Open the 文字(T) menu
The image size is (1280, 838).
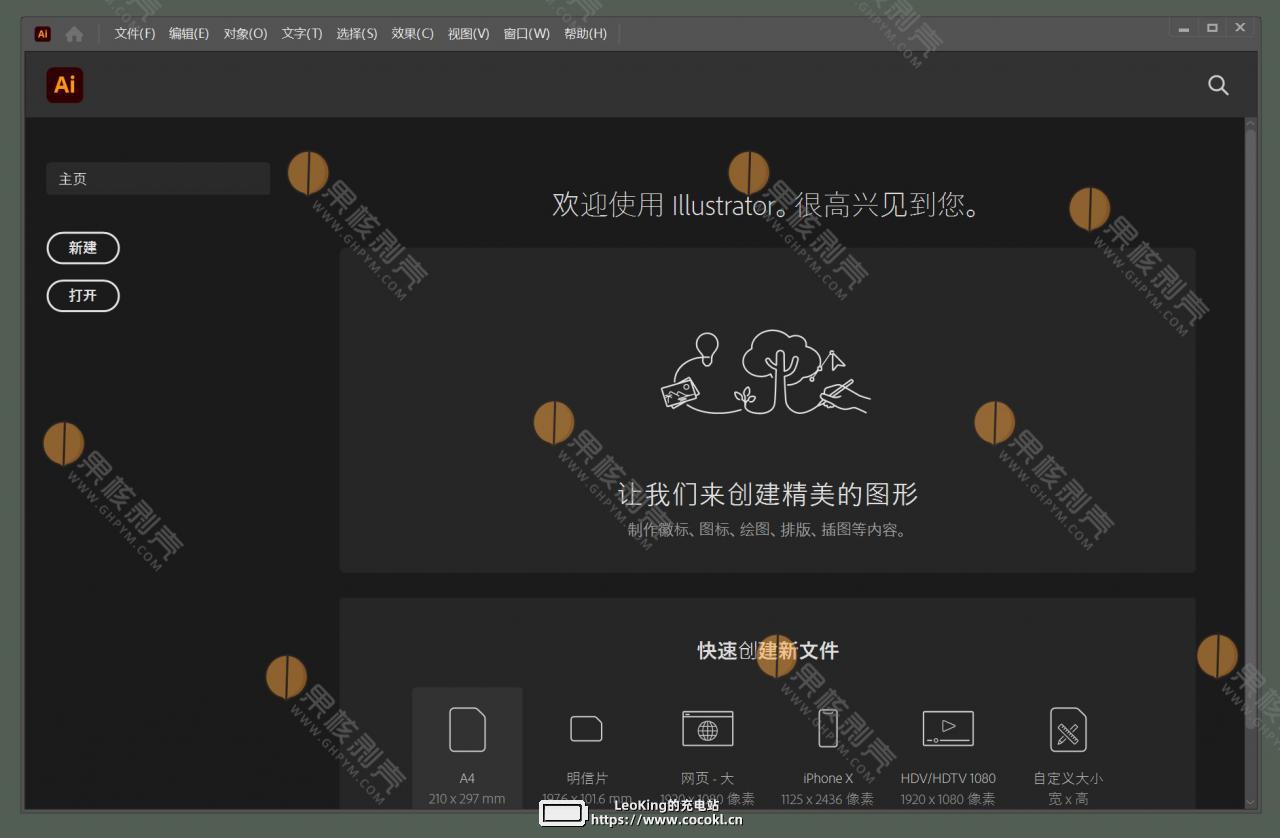point(302,33)
